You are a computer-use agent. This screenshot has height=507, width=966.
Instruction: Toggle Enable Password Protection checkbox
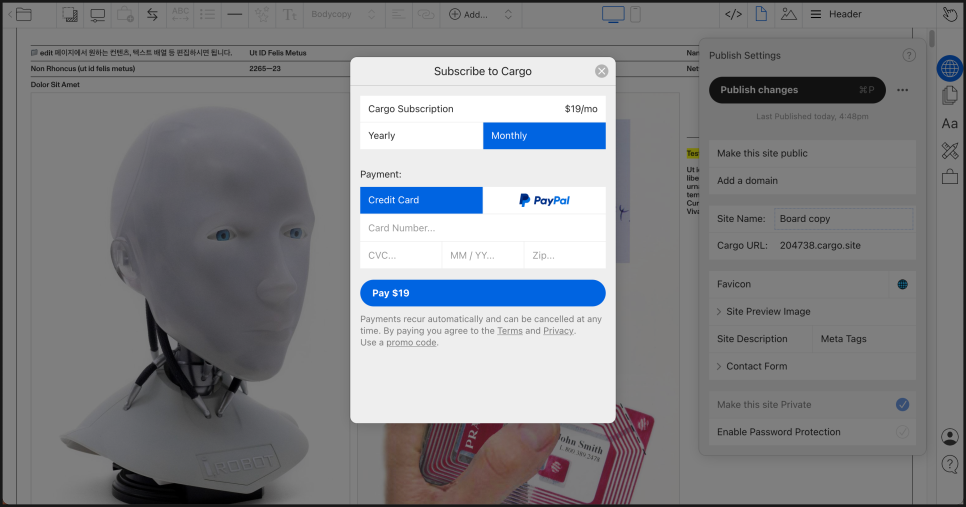click(903, 432)
